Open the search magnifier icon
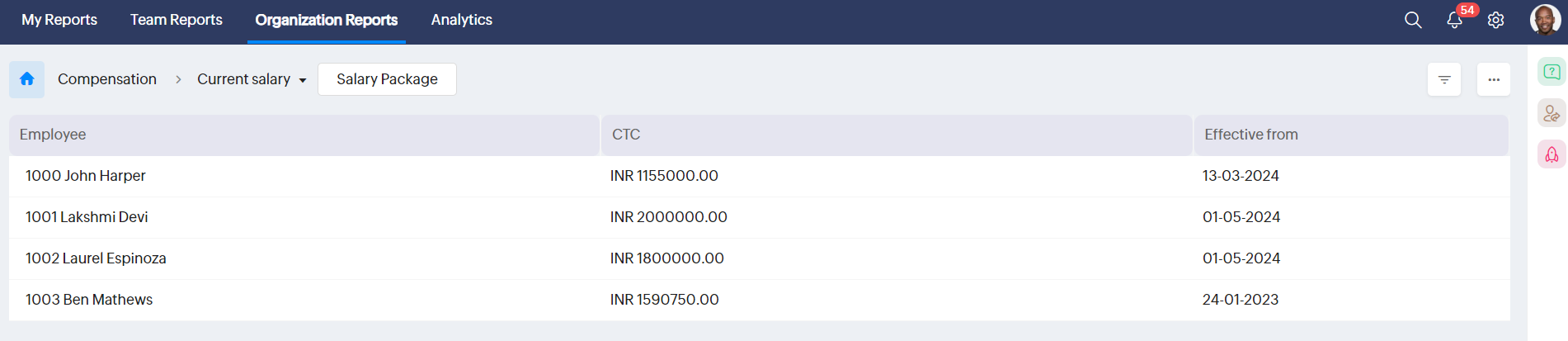Image resolution: width=1568 pixels, height=341 pixels. pos(1413,20)
